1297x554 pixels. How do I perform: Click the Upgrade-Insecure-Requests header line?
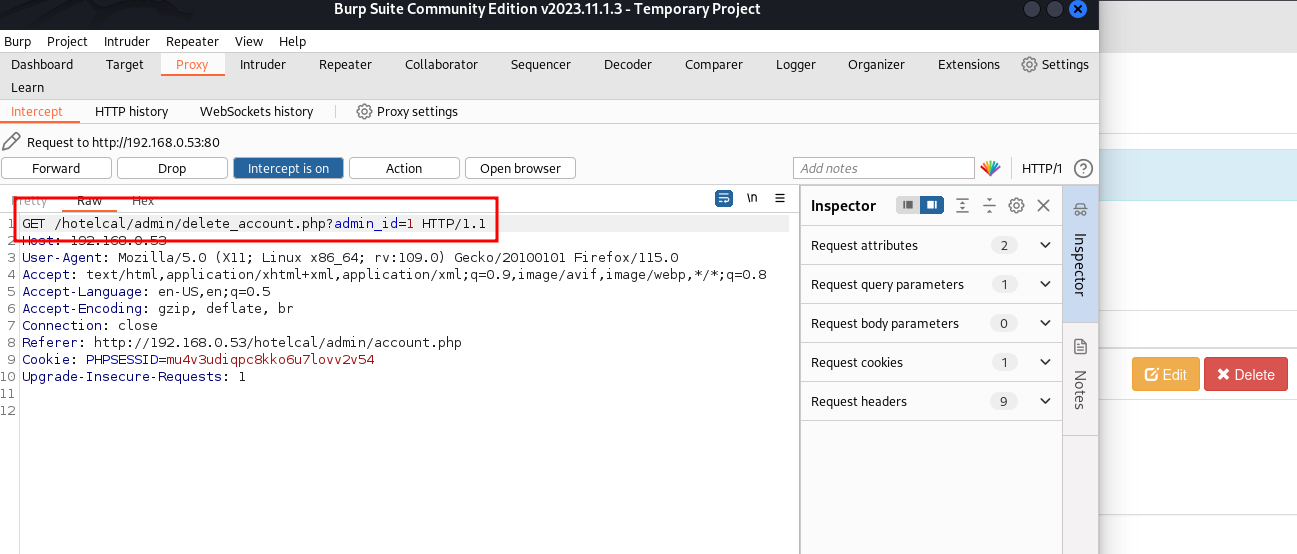pyautogui.click(x=134, y=377)
